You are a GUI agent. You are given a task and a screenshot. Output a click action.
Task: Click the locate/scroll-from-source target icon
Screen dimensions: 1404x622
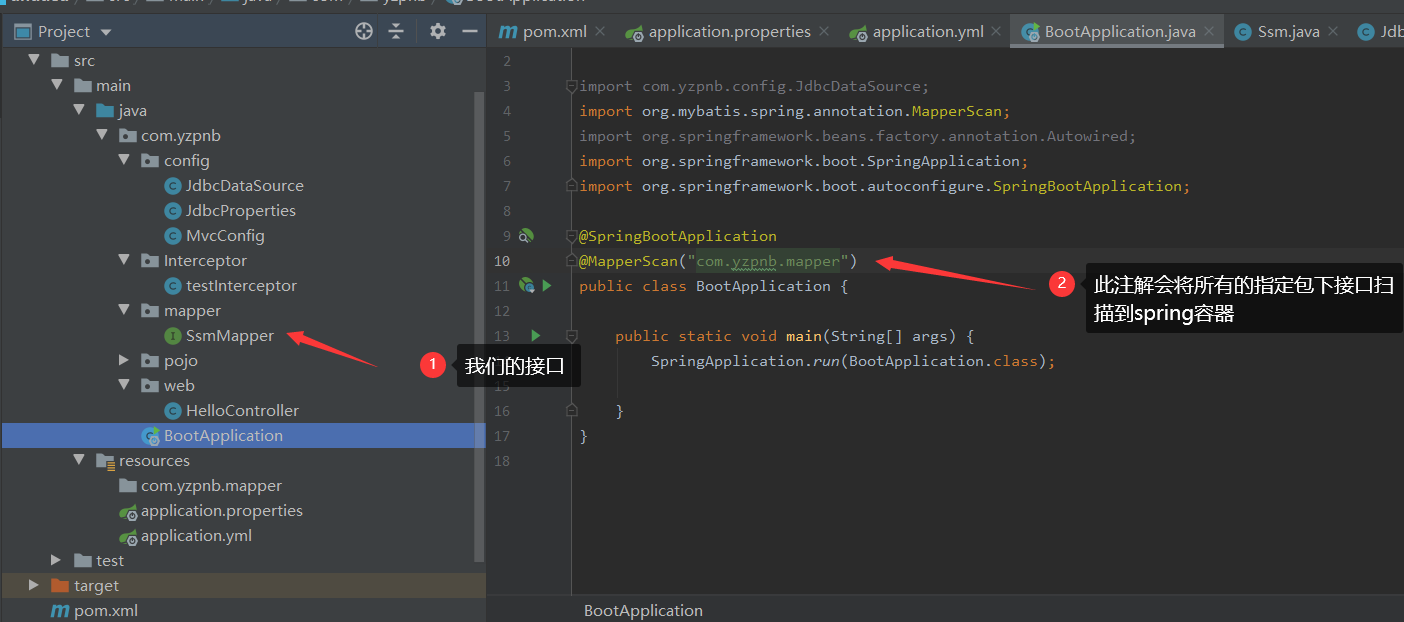click(x=364, y=31)
